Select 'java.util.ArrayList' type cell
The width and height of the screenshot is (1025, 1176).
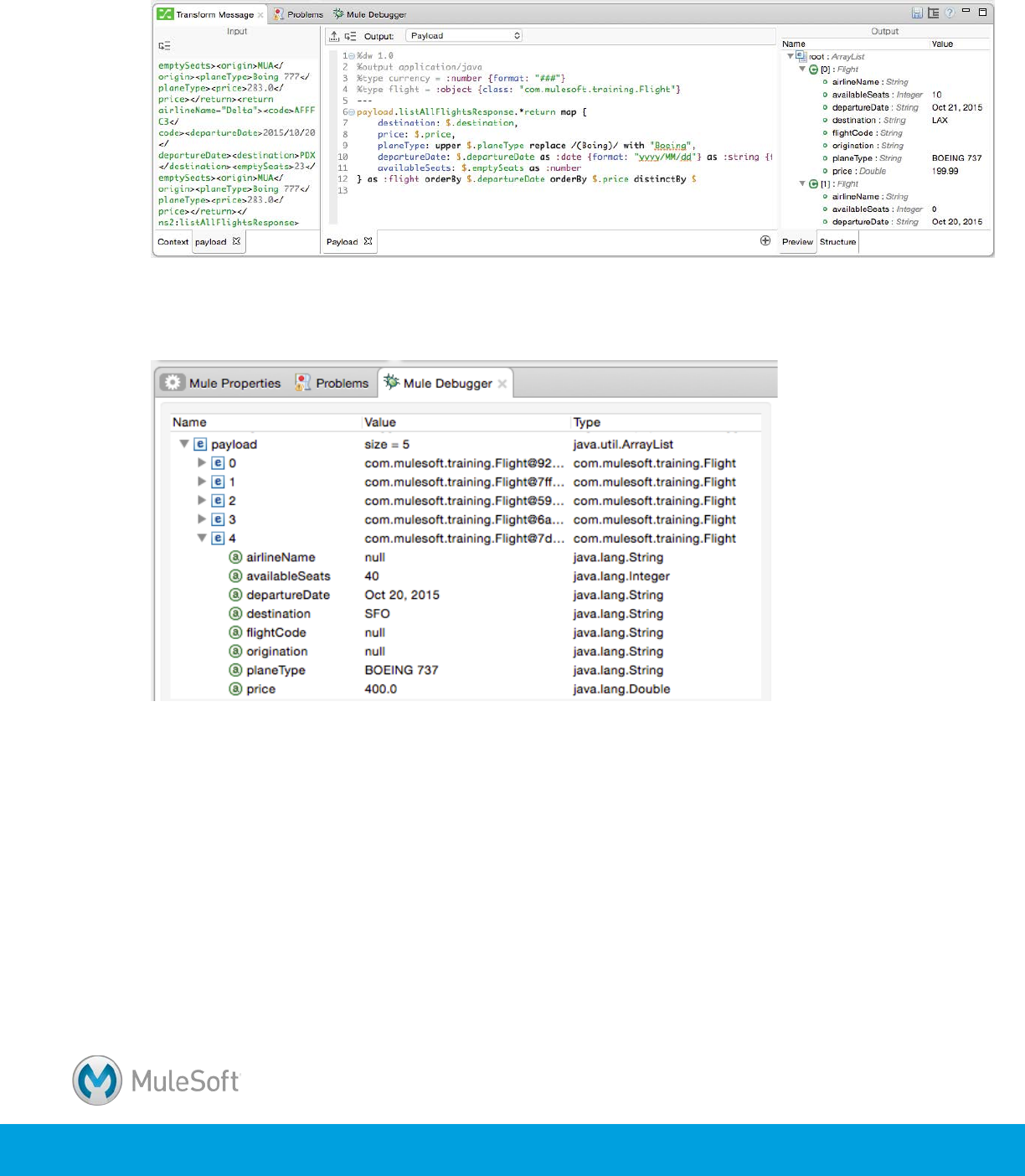pyautogui.click(x=623, y=445)
